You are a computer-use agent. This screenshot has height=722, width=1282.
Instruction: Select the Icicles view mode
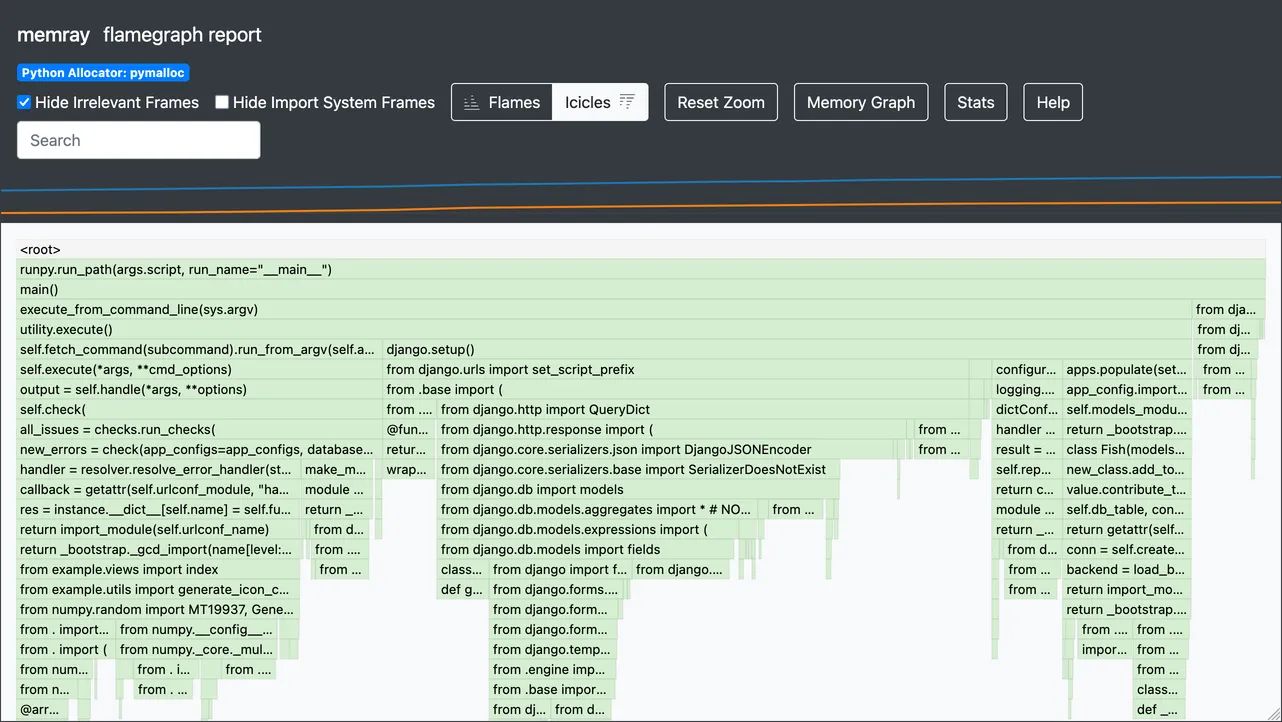(x=599, y=102)
